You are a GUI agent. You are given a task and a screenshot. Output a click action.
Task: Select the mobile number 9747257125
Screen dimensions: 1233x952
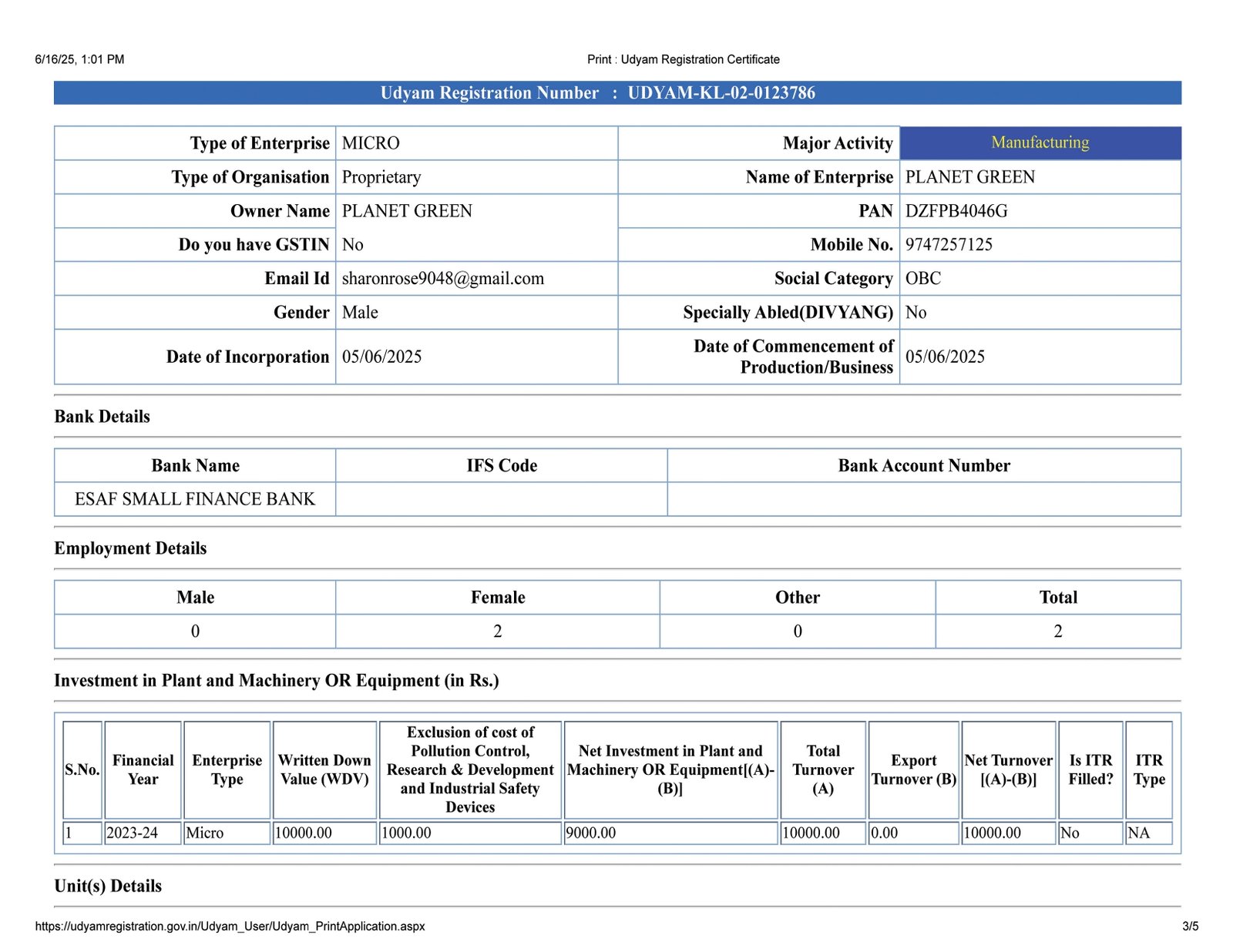click(x=949, y=245)
